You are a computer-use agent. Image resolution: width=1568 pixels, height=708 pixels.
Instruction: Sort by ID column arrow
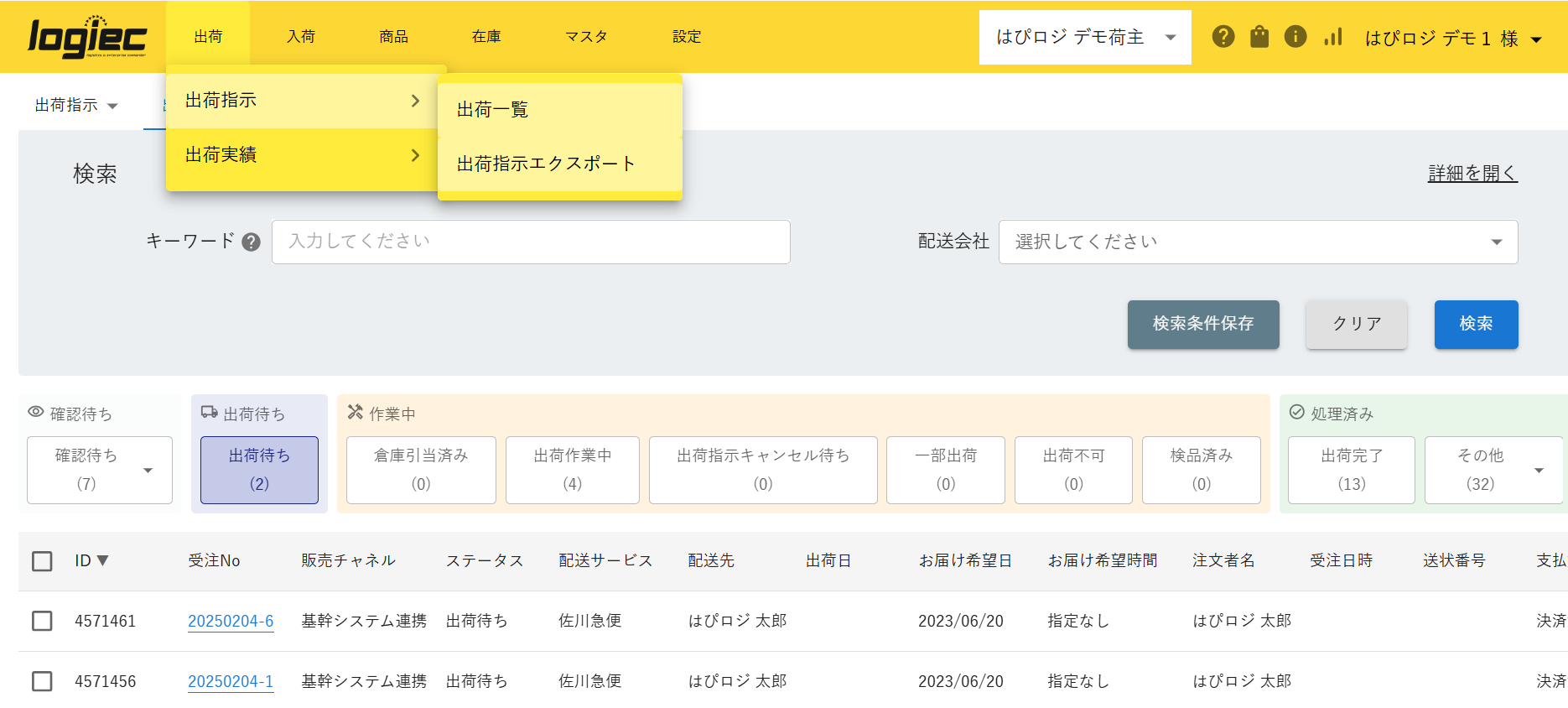tap(103, 560)
